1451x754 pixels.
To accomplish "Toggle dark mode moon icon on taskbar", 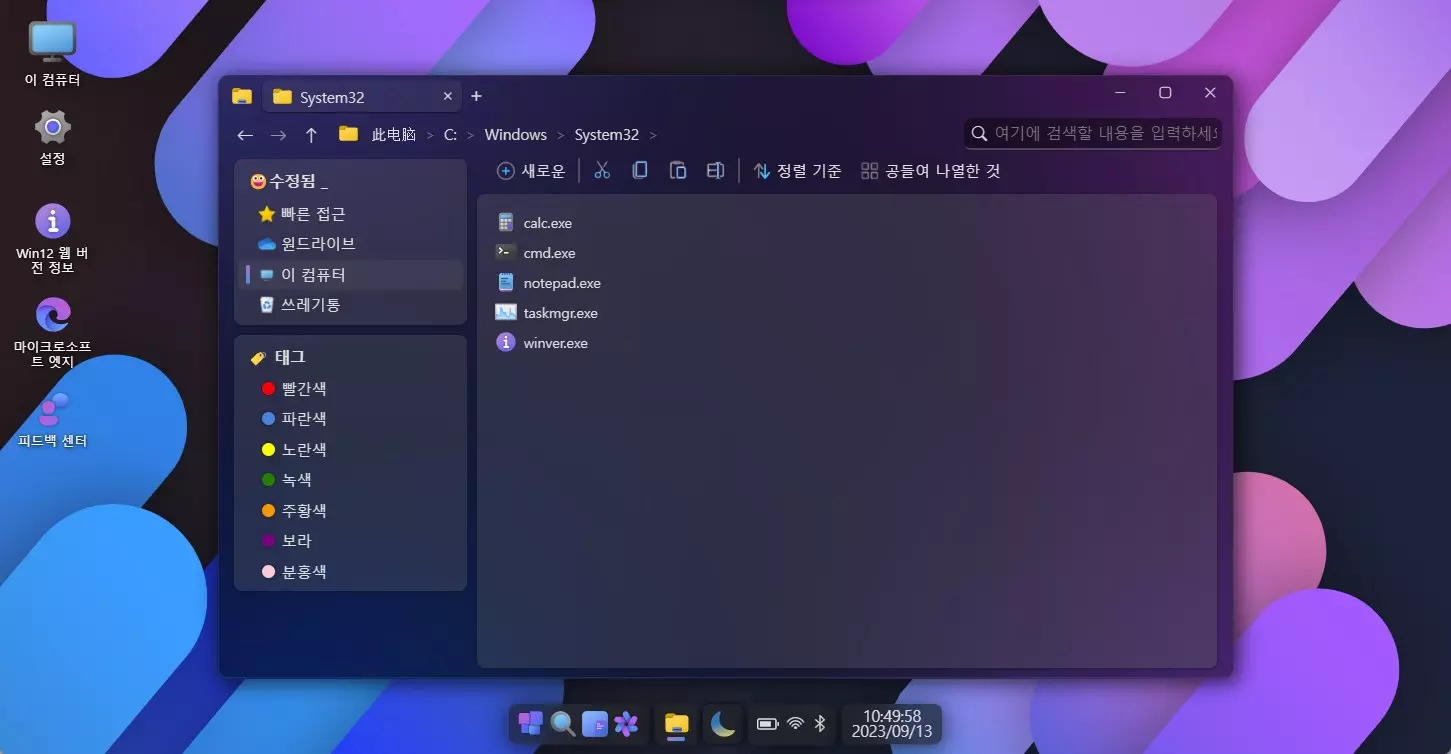I will coord(722,723).
